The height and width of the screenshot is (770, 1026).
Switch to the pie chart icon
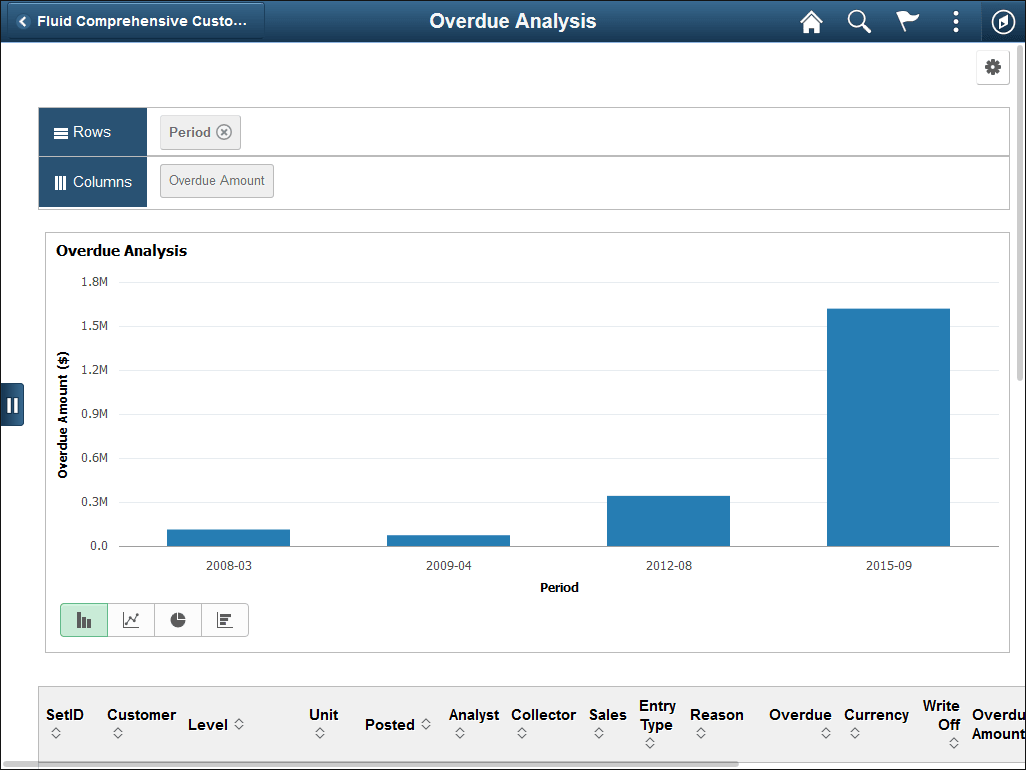[x=177, y=619]
